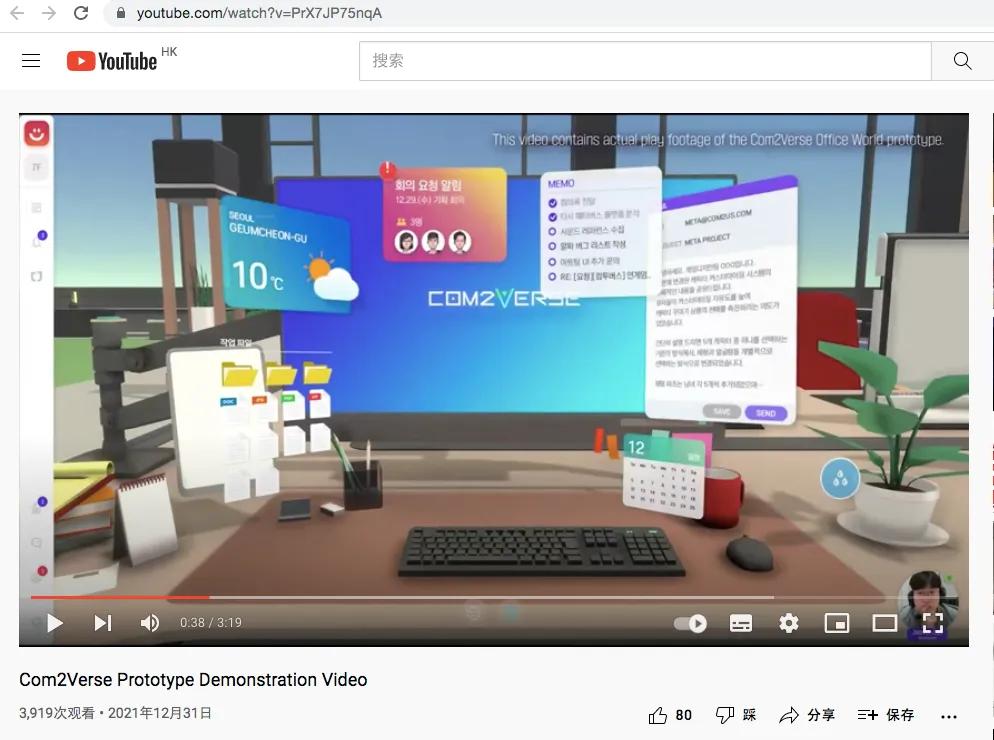Switch to miniplayer mode
Viewport: 994px width, 740px height.
tap(837, 623)
